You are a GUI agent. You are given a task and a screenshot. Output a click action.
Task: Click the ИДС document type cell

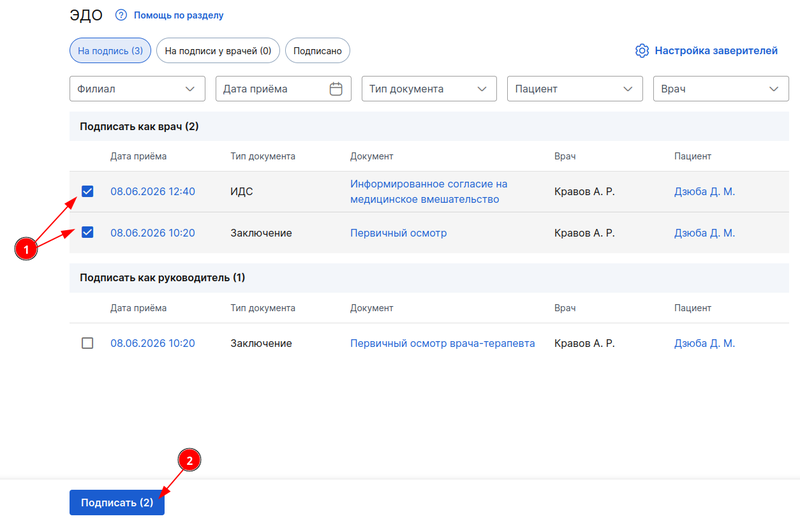[x=241, y=191]
